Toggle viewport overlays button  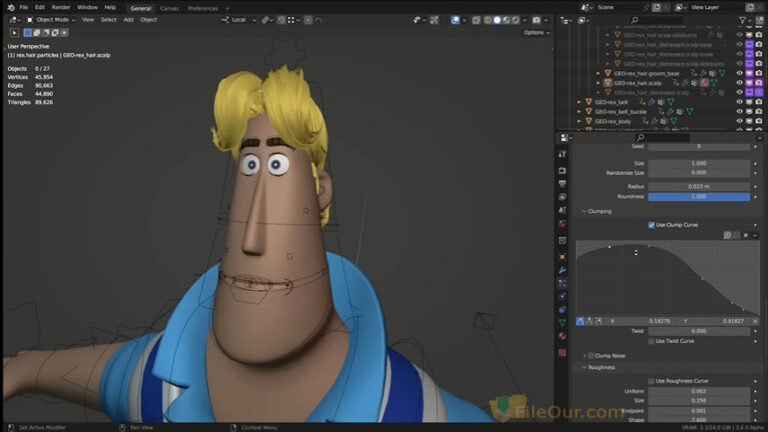tap(456, 20)
